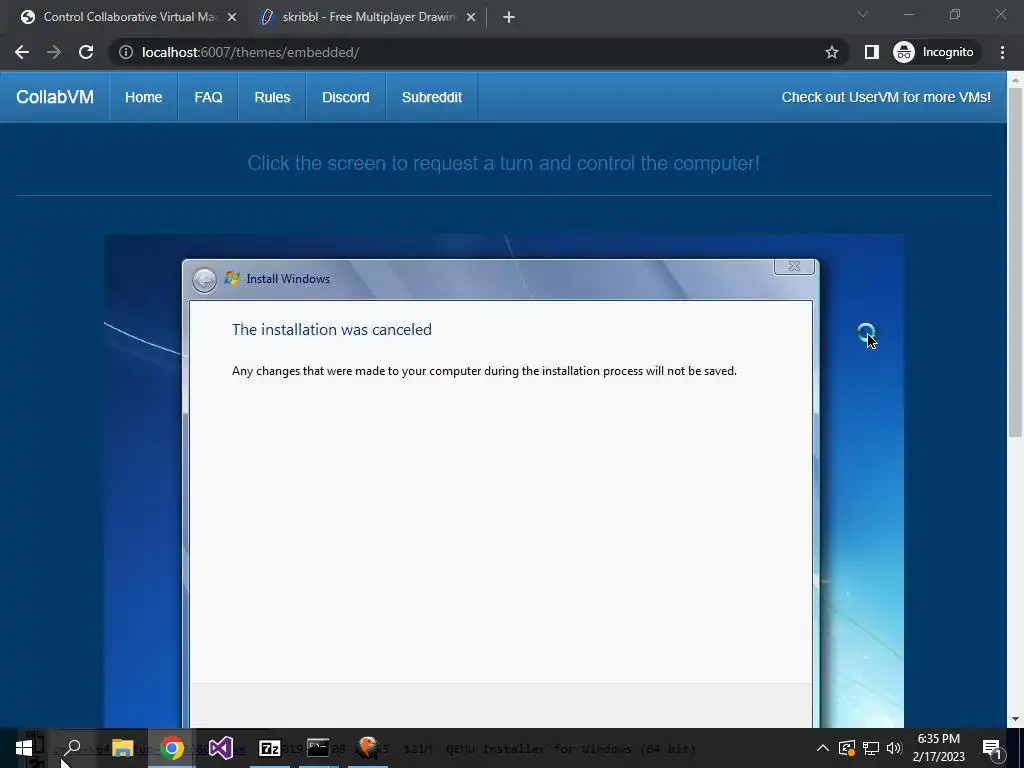Open the FAQ navigation item
The image size is (1024, 768).
tap(208, 97)
